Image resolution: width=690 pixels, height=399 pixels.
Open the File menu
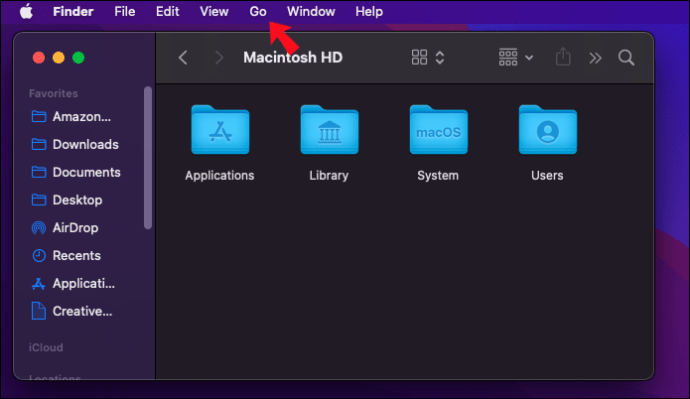click(x=125, y=11)
